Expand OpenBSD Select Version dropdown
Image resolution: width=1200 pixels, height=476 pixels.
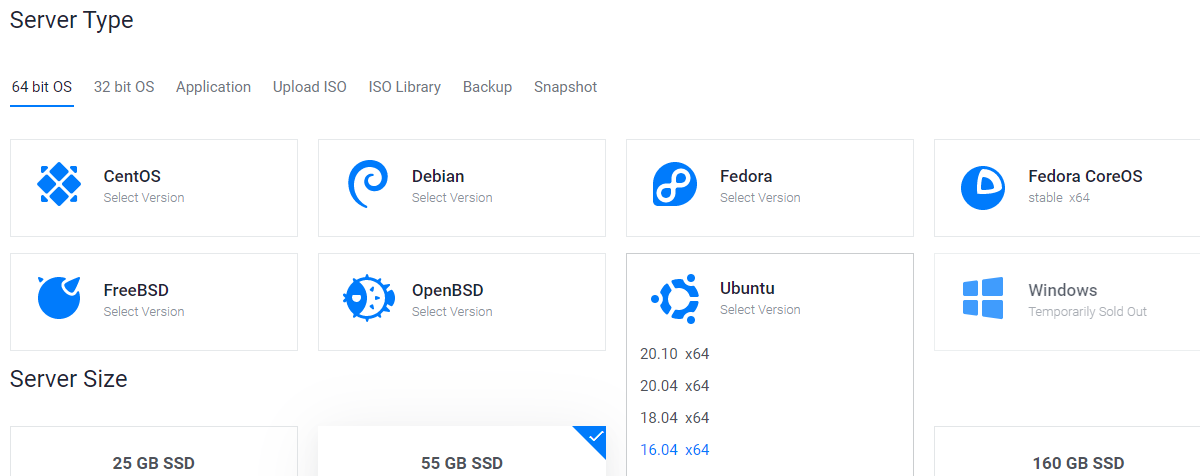pos(452,312)
